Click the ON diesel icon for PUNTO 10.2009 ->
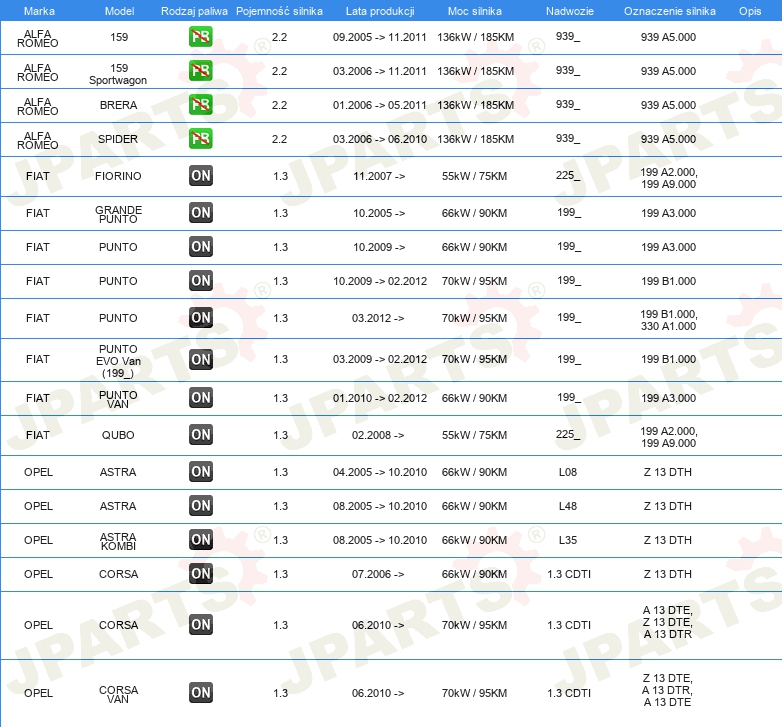The image size is (782, 727). pos(200,246)
